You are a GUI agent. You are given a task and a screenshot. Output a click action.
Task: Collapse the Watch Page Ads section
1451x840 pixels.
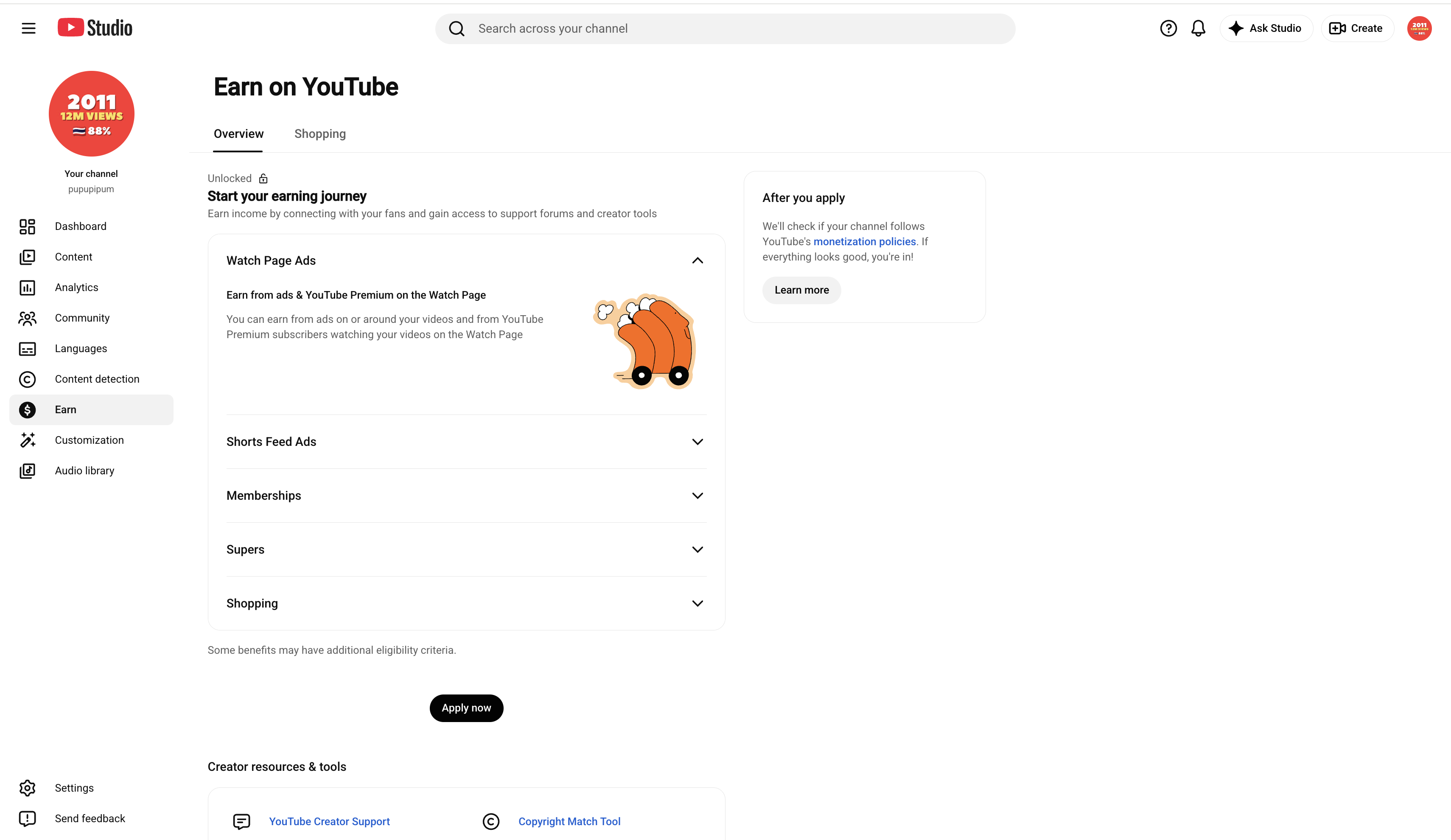(697, 260)
